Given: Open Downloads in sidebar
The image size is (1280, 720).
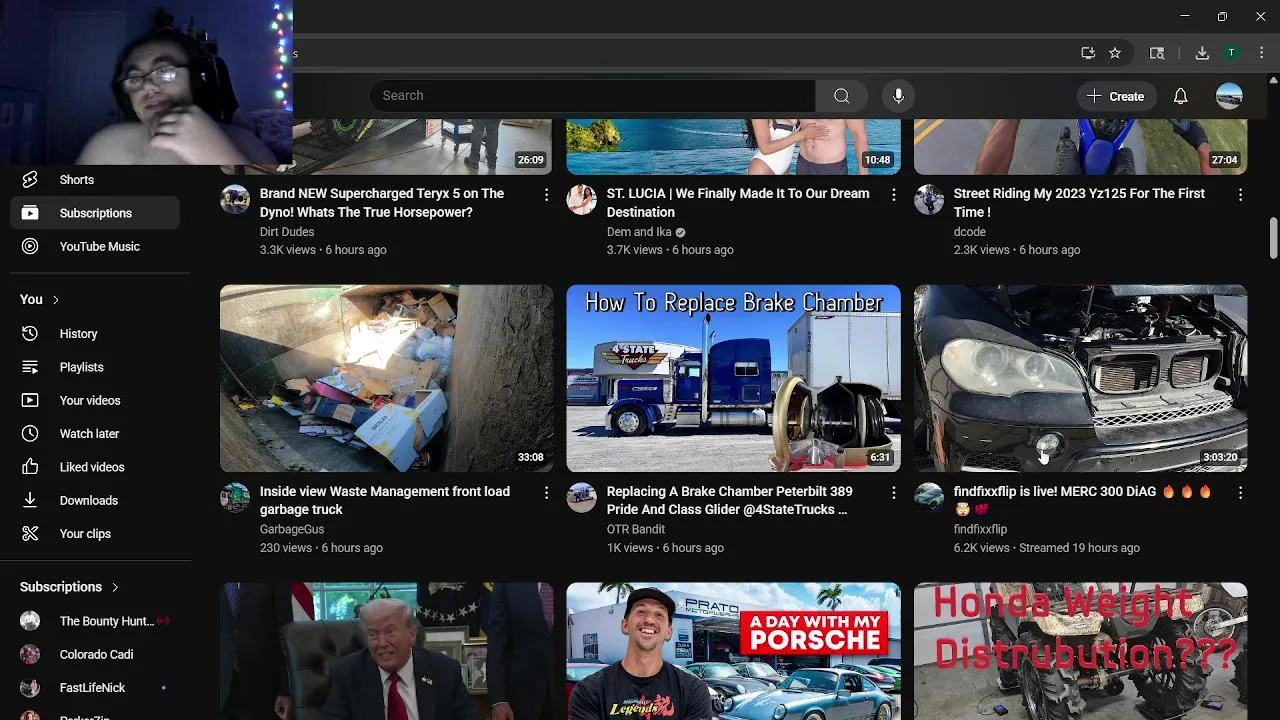Looking at the screenshot, I should [x=95, y=500].
